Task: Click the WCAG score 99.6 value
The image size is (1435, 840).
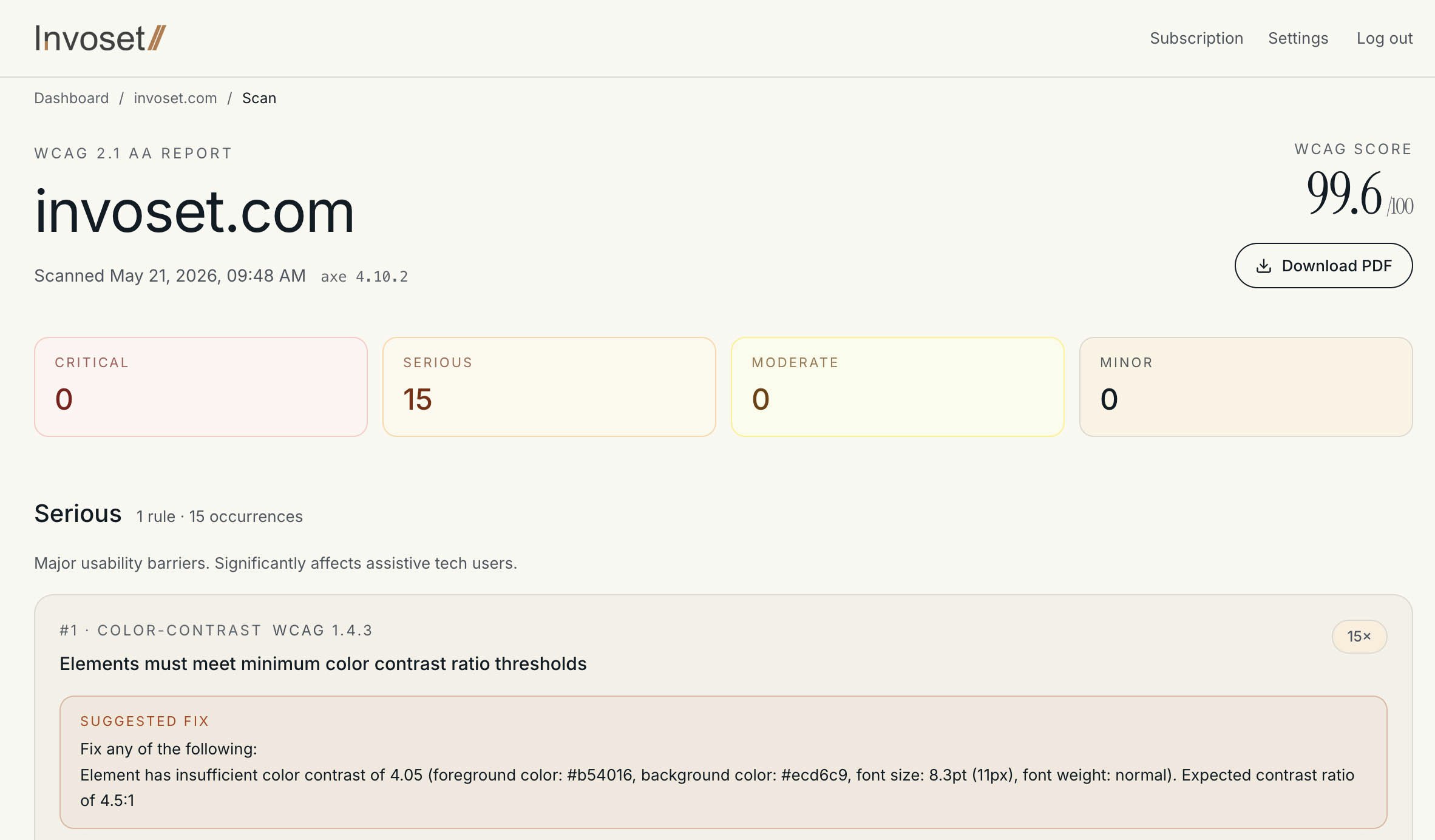Action: [1344, 193]
